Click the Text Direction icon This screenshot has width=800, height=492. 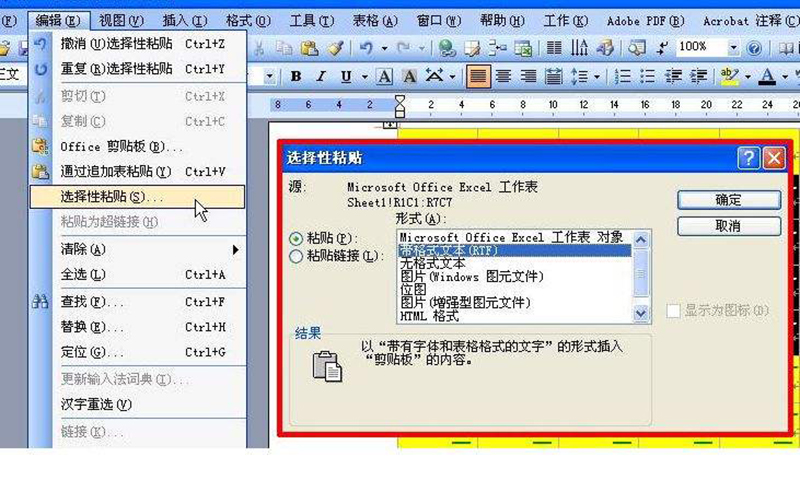click(579, 48)
